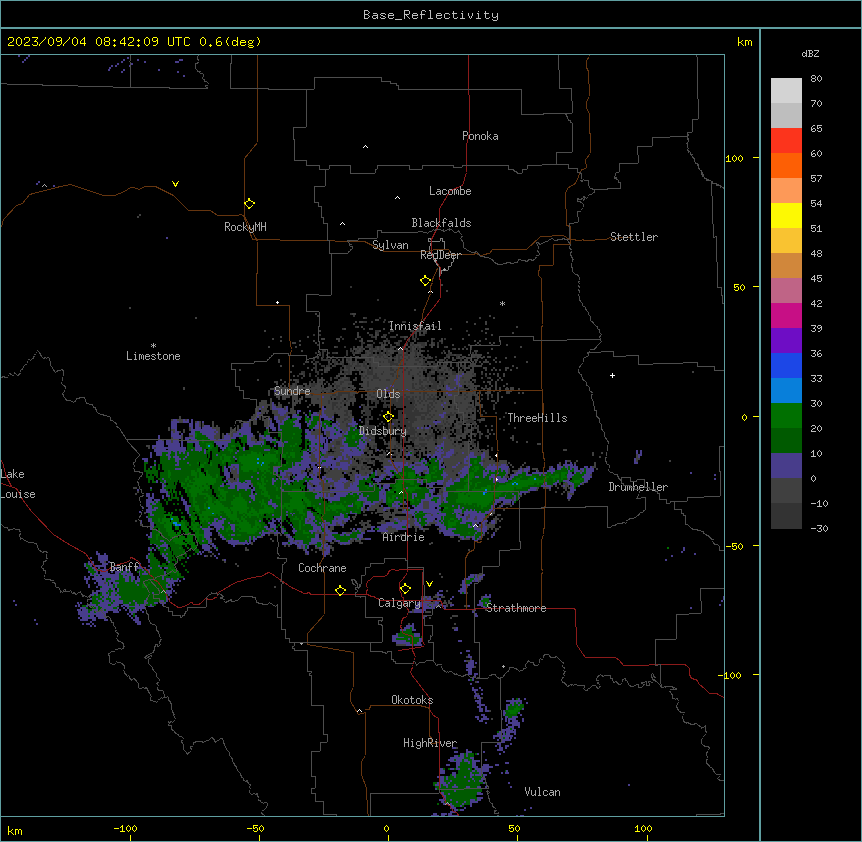The width and height of the screenshot is (862, 842).
Task: Select the Sylvan label
Action: [x=390, y=245]
